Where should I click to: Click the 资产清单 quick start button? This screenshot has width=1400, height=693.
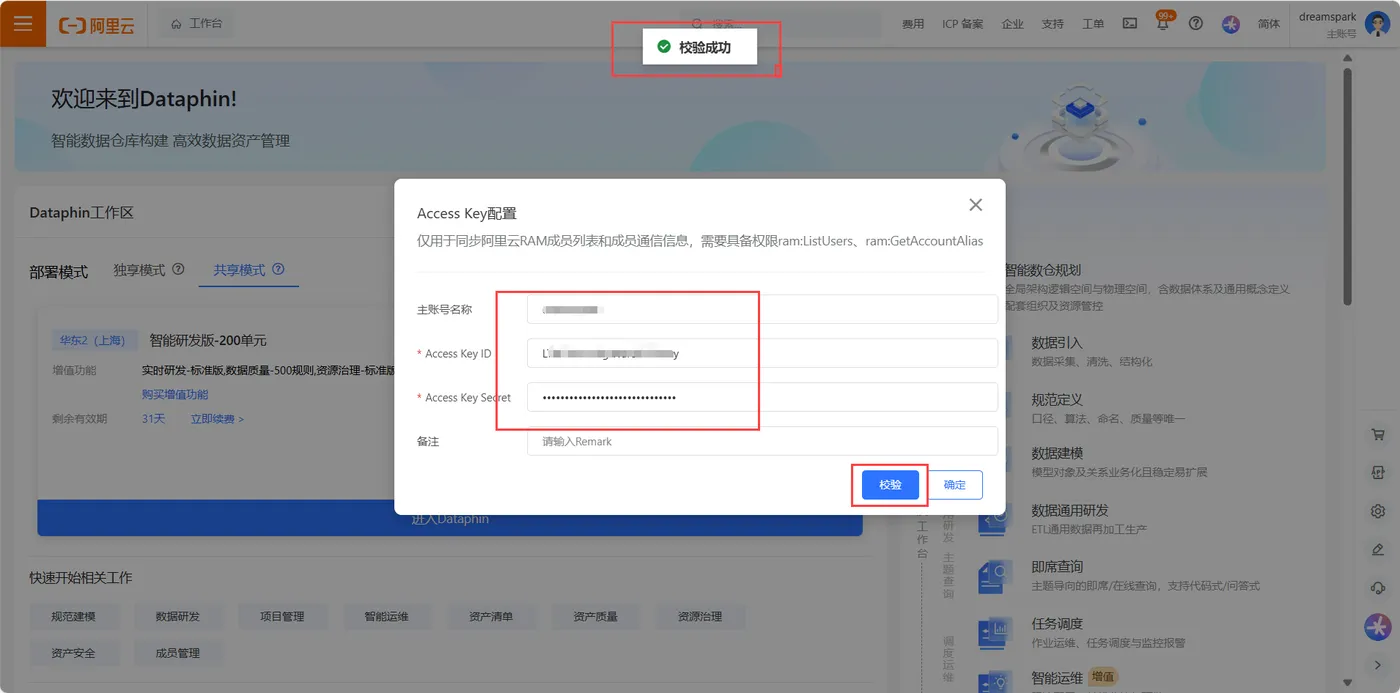click(x=491, y=617)
